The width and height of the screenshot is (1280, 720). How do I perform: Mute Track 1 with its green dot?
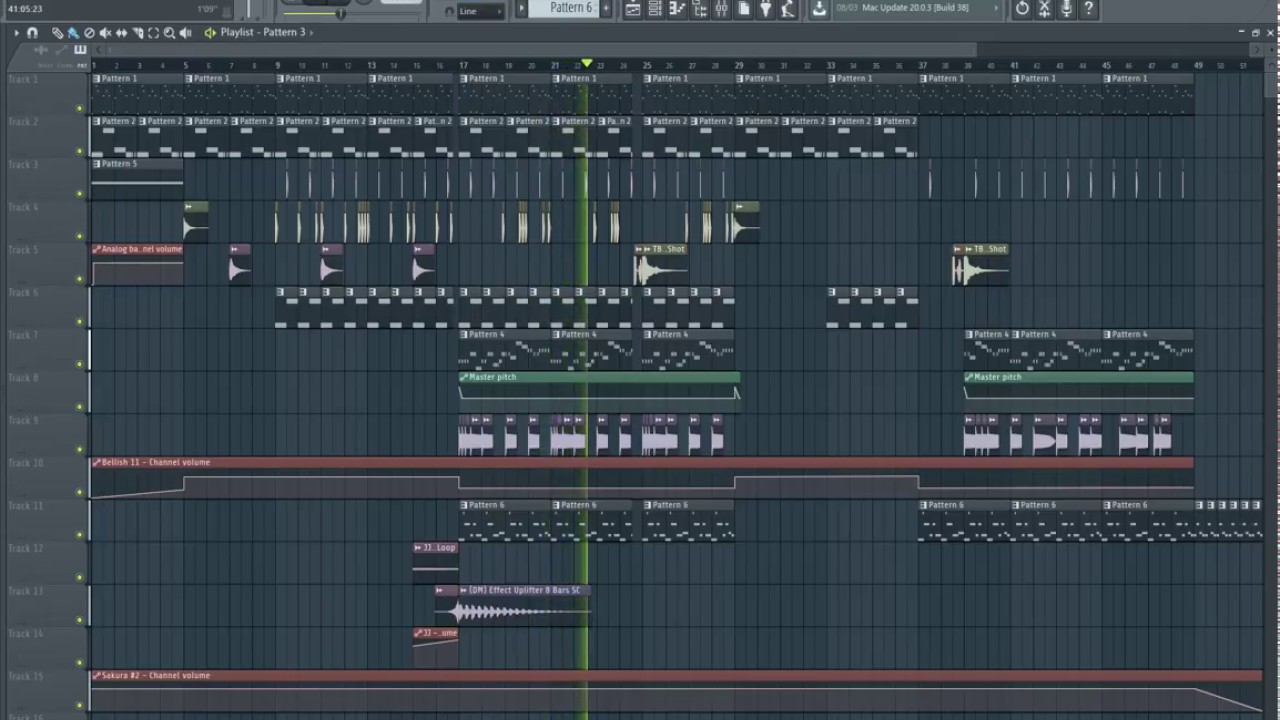80,108
